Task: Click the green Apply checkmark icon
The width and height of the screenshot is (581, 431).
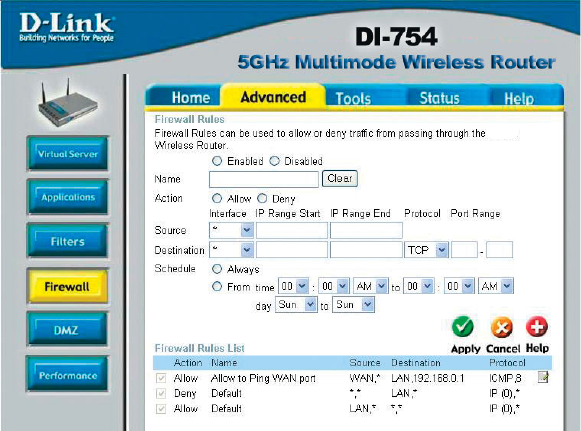Action: coord(462,326)
